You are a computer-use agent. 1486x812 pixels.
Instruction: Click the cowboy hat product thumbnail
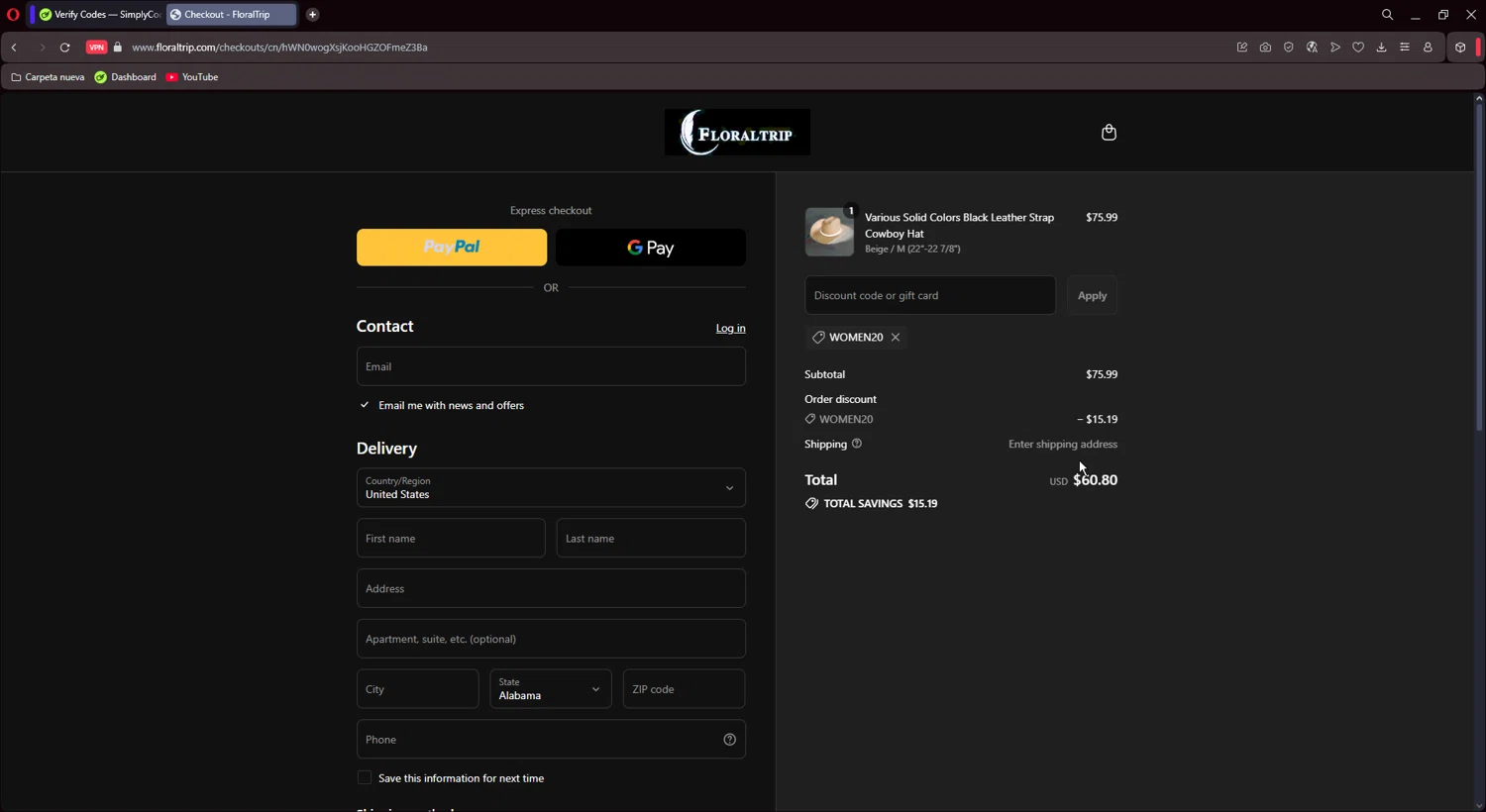829,232
